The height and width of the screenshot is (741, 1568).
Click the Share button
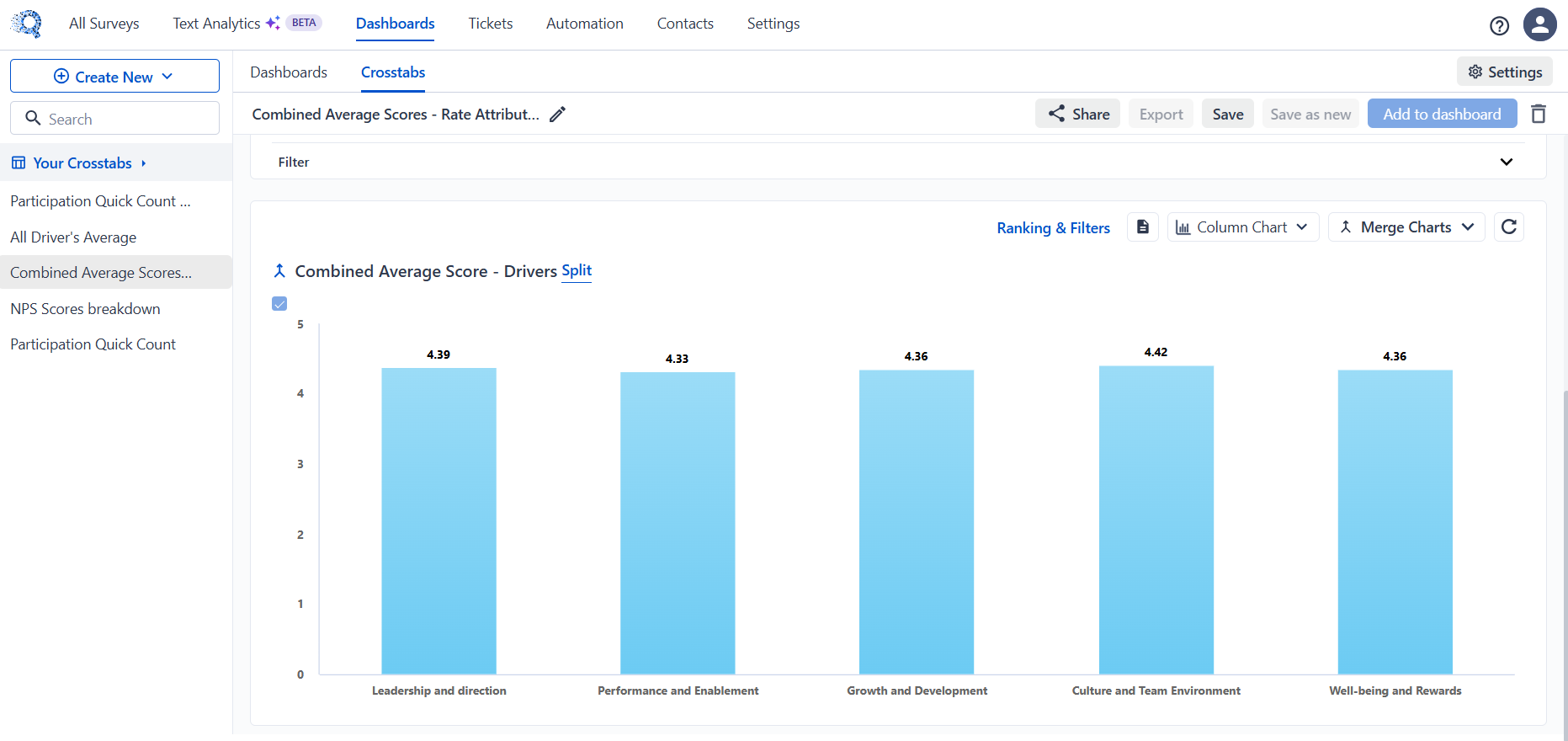(1077, 114)
